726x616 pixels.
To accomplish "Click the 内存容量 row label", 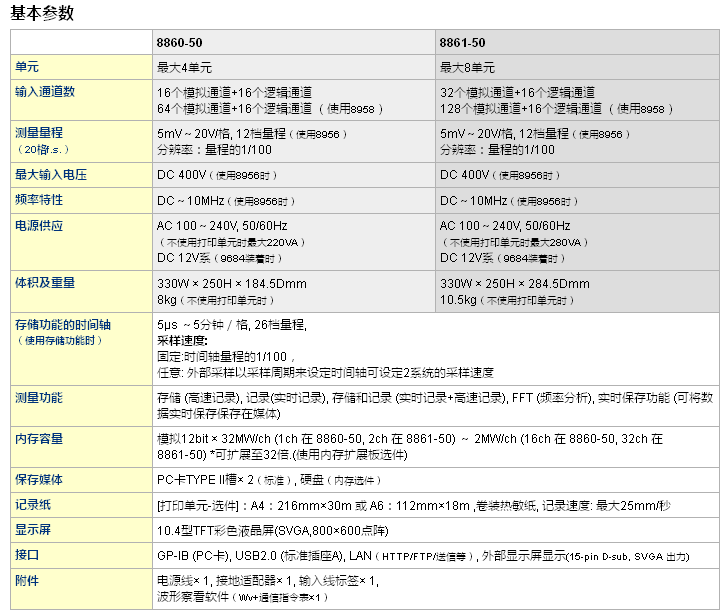I will (39, 438).
